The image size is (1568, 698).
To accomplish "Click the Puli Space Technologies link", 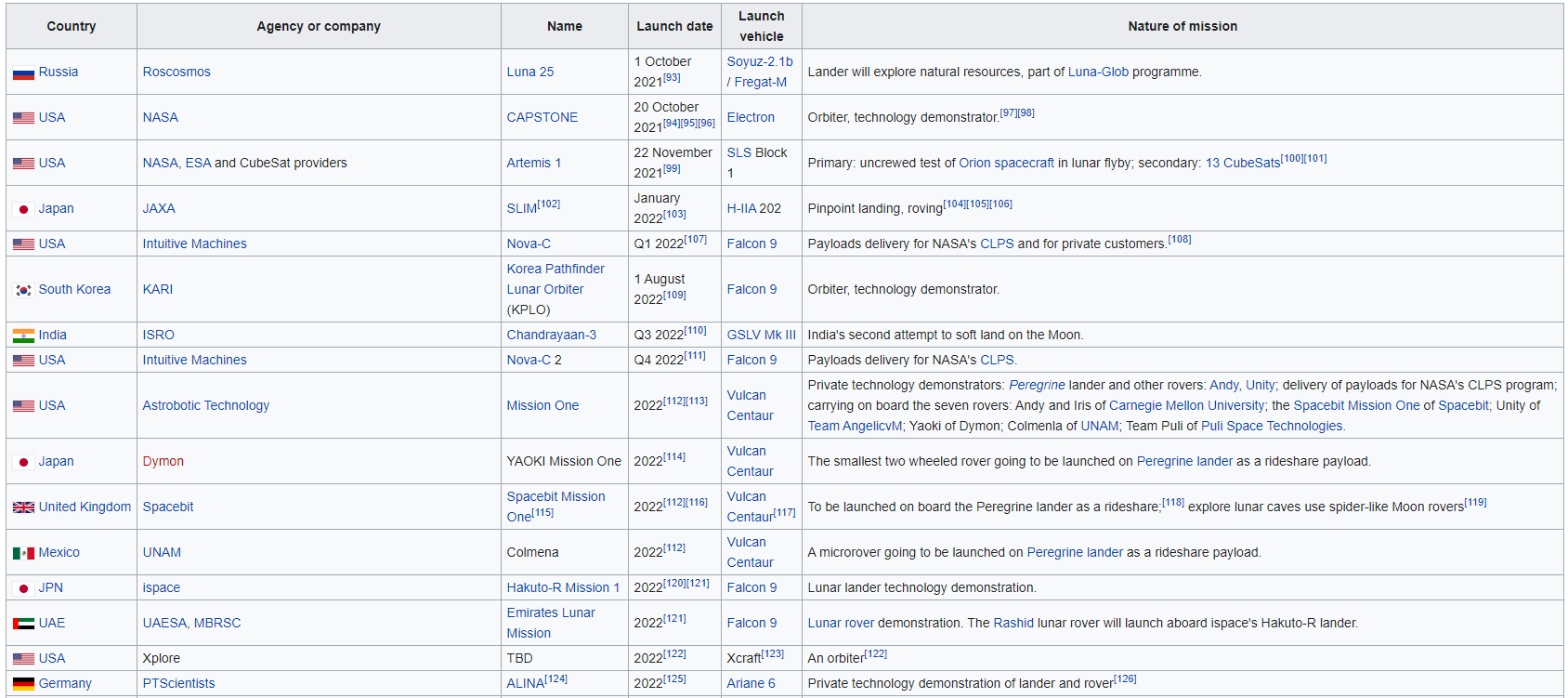I will [1272, 426].
